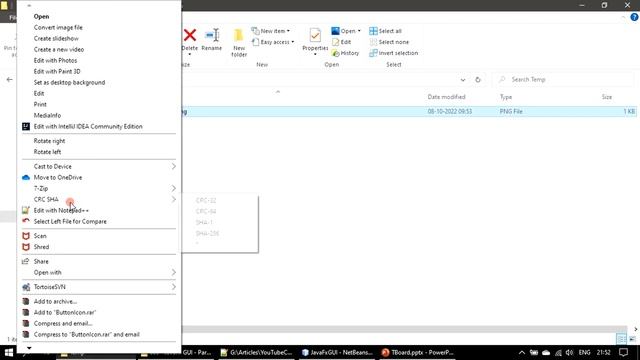This screenshot has height=360, width=640.
Task: Choose Shred from context menu
Action: (x=99, y=247)
